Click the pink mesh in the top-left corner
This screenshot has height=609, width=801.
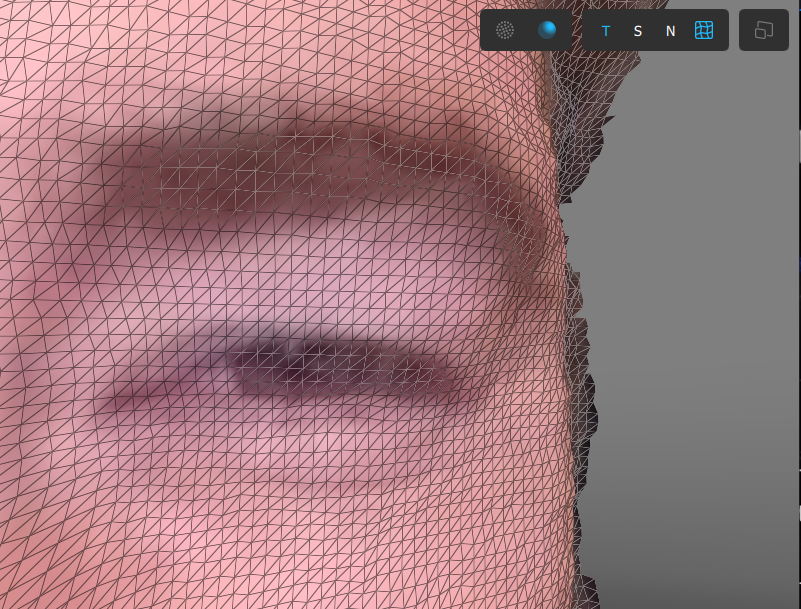[x=30, y=30]
